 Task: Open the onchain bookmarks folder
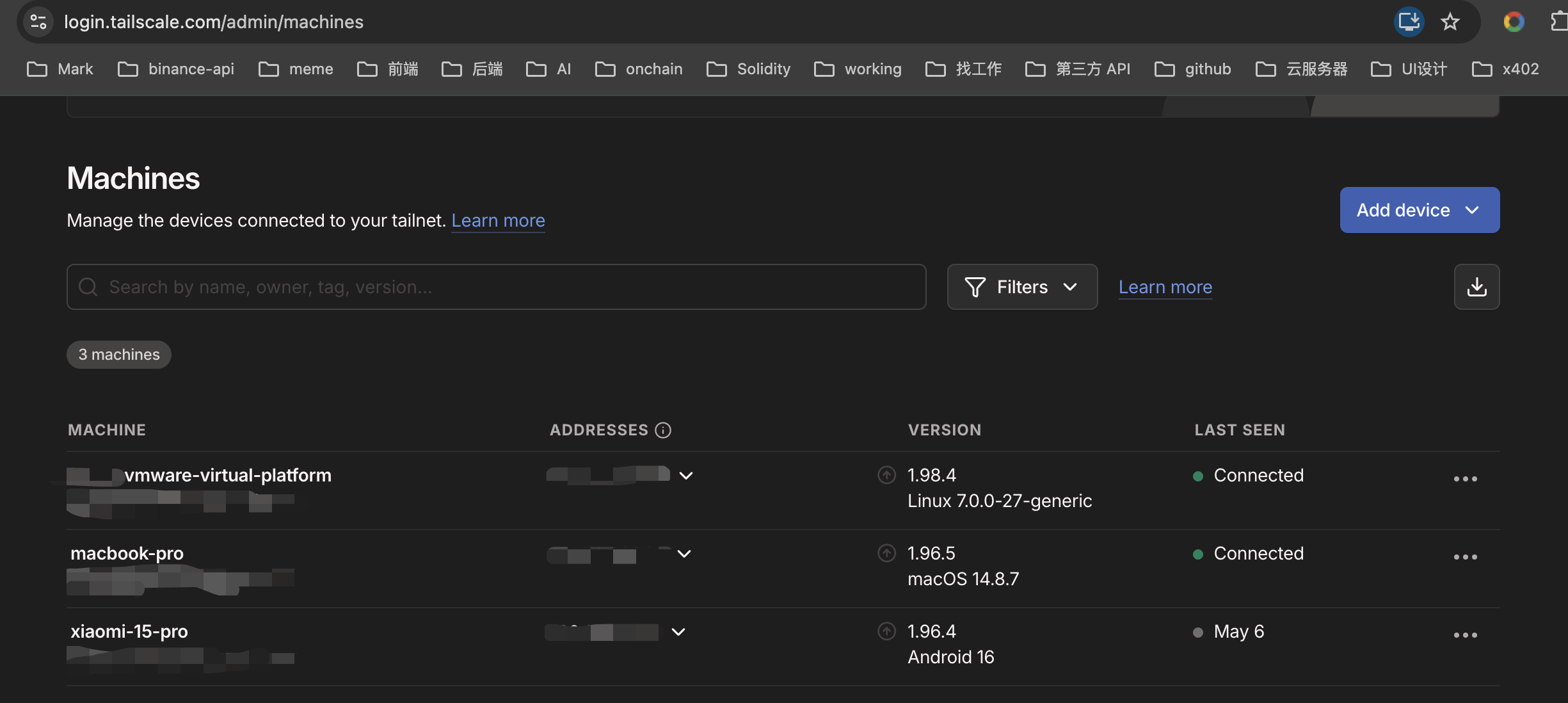coord(639,69)
